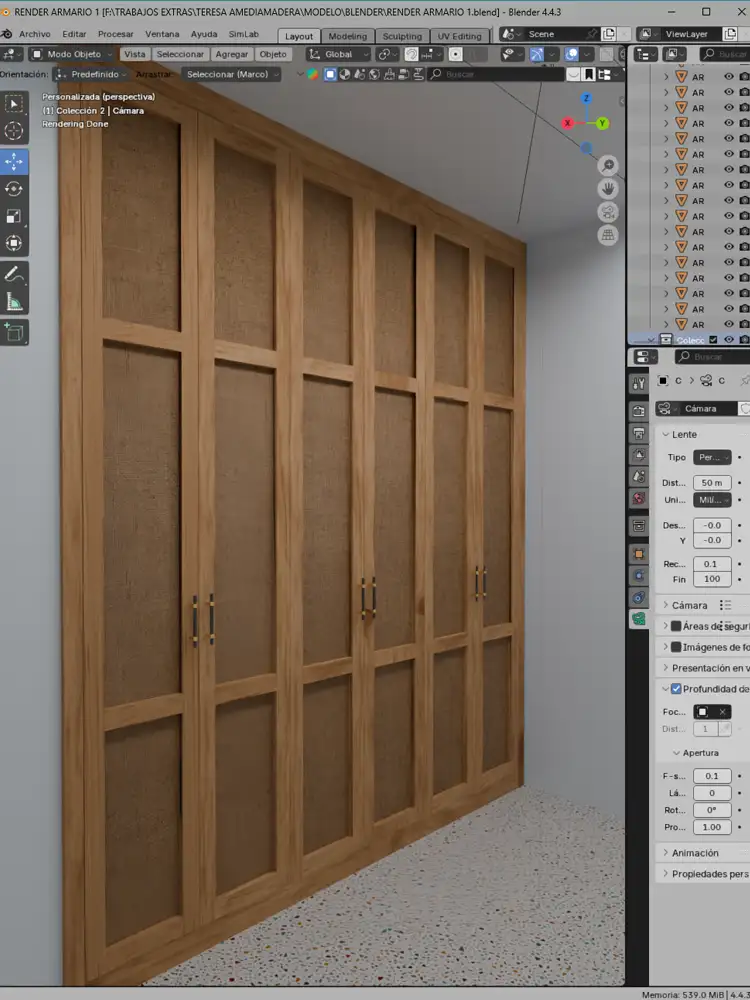Switch perspective/orthographic with the grid gizmo
This screenshot has height=1000, width=750.
coord(608,235)
